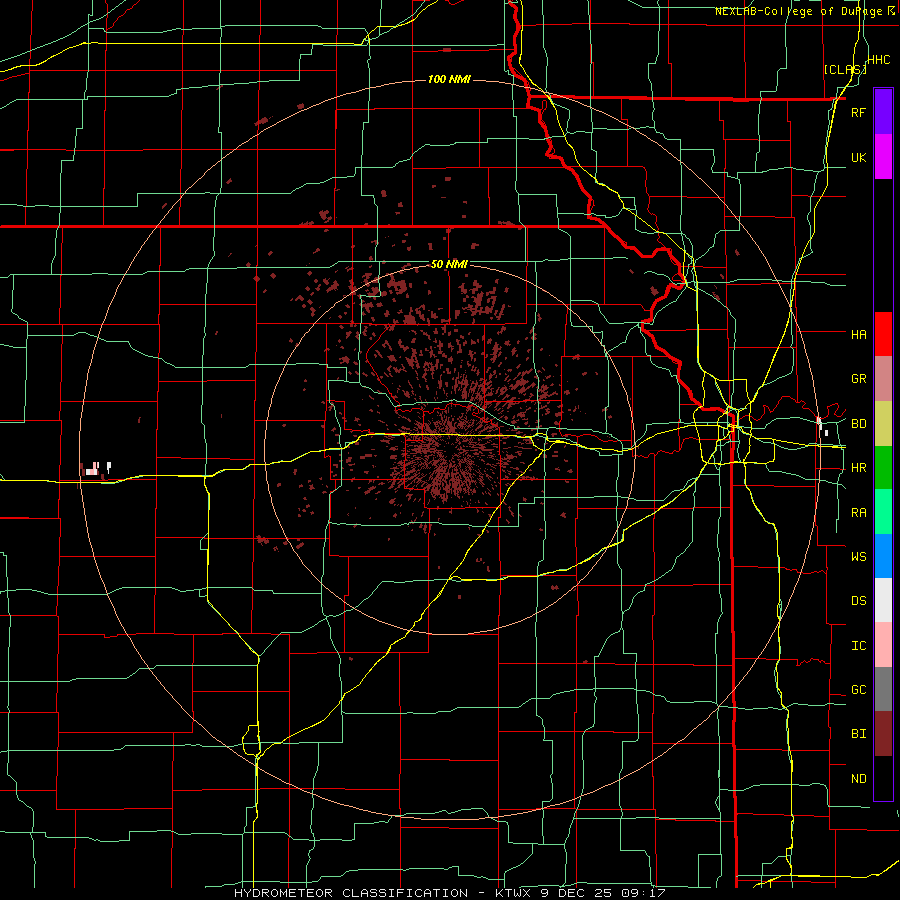The image size is (900, 900).
Task: Click the [CLAS] label
Action: point(845,69)
